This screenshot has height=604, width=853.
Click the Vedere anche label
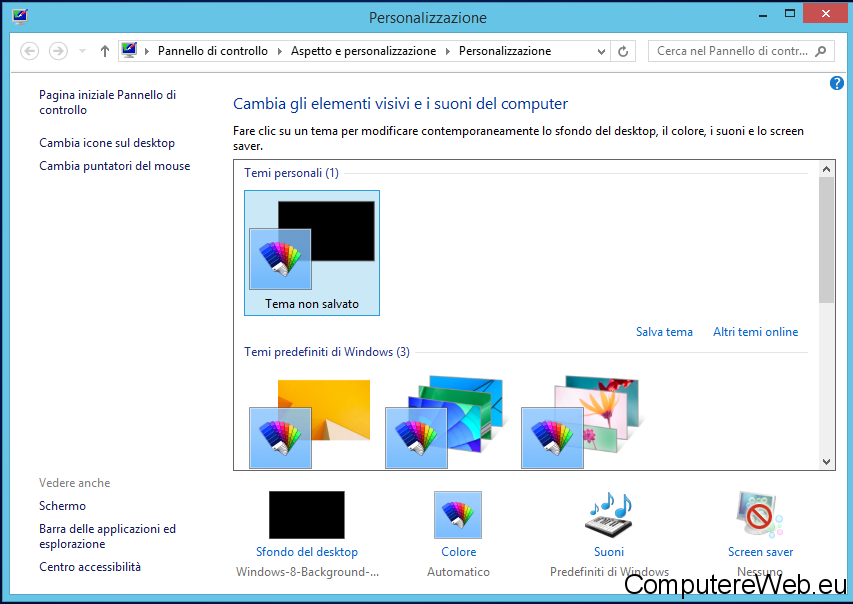(x=75, y=483)
